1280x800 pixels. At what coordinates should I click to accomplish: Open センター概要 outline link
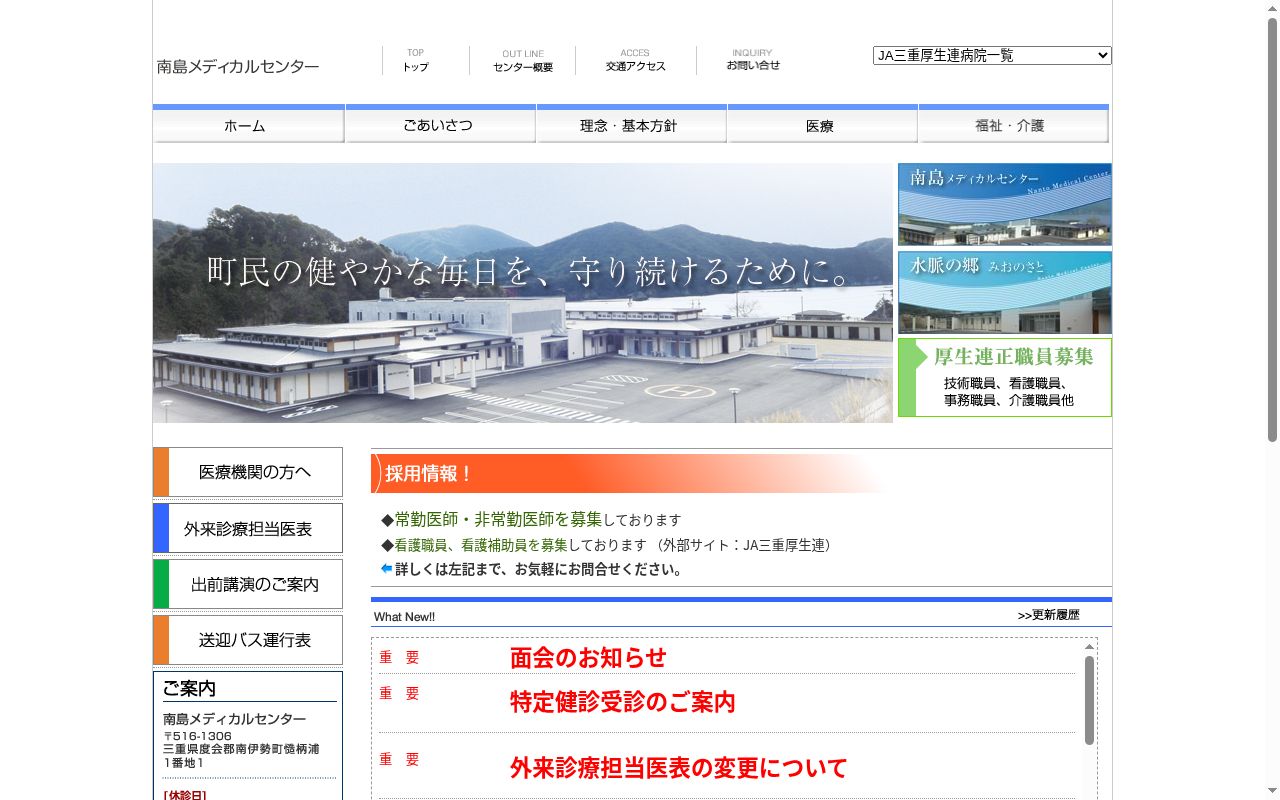point(522,61)
